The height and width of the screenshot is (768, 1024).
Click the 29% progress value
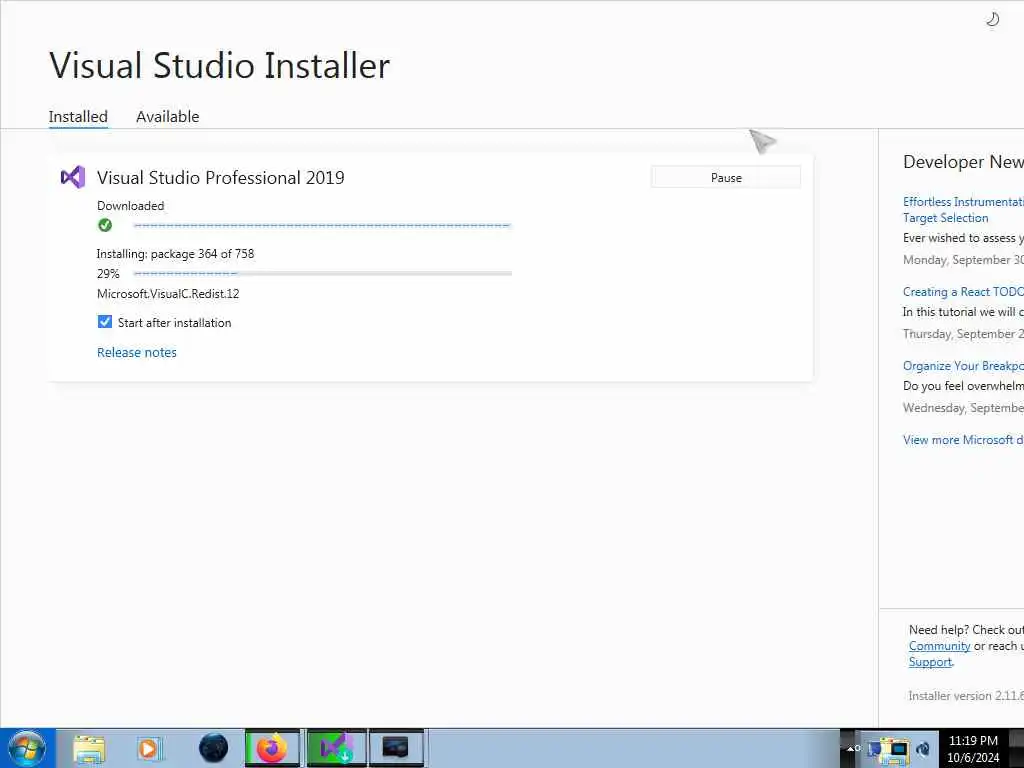(108, 274)
